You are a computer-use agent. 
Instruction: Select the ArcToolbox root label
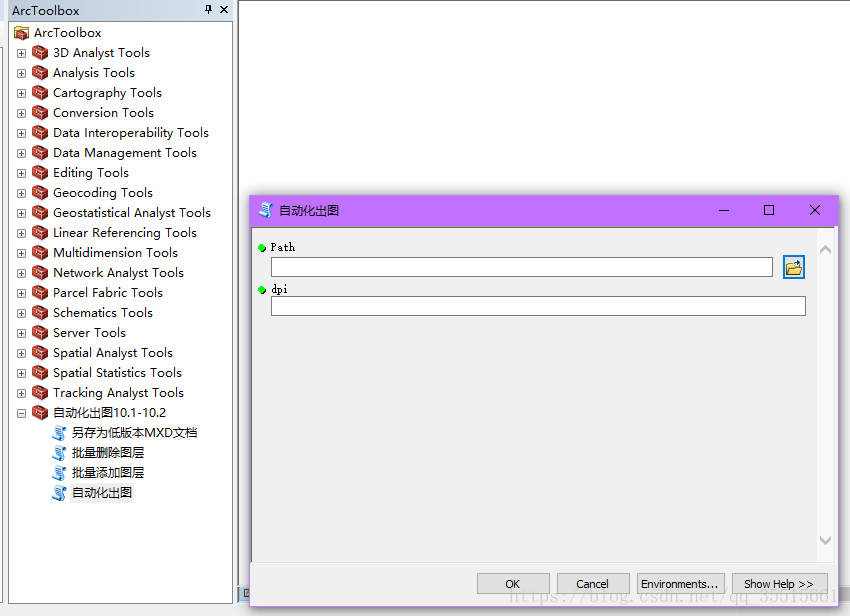[67, 33]
